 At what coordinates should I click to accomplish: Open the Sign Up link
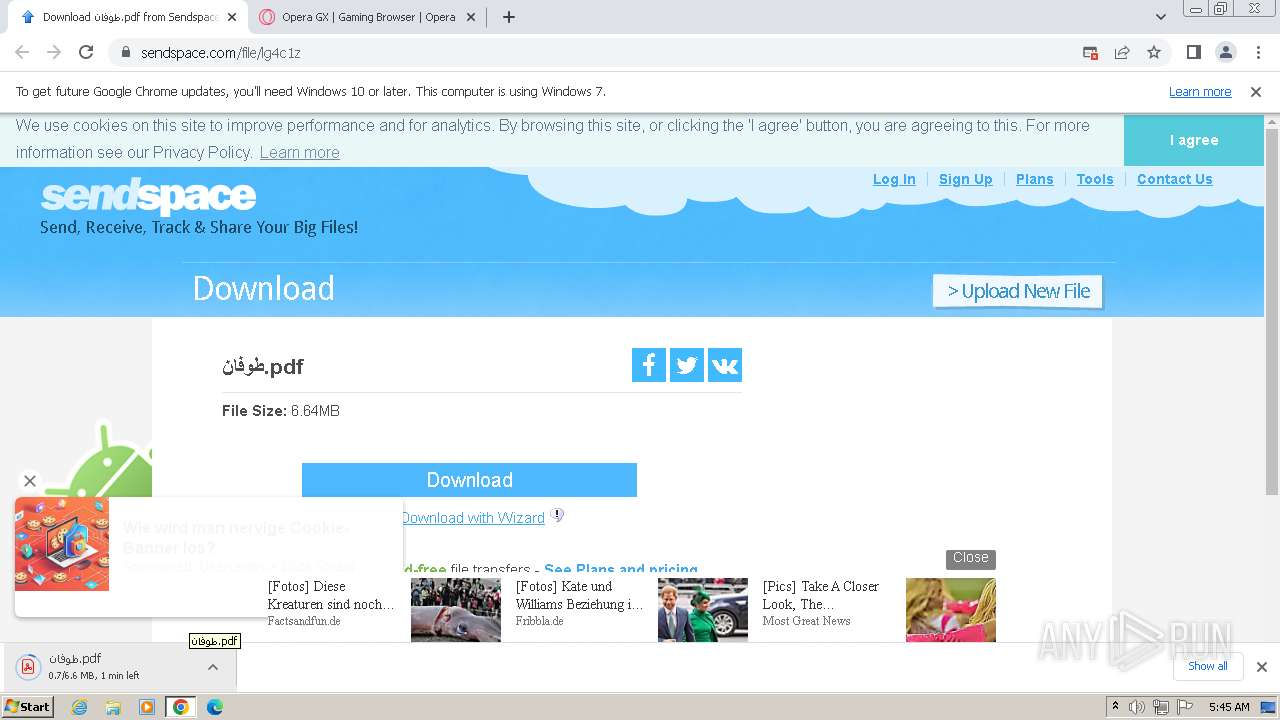pos(966,179)
